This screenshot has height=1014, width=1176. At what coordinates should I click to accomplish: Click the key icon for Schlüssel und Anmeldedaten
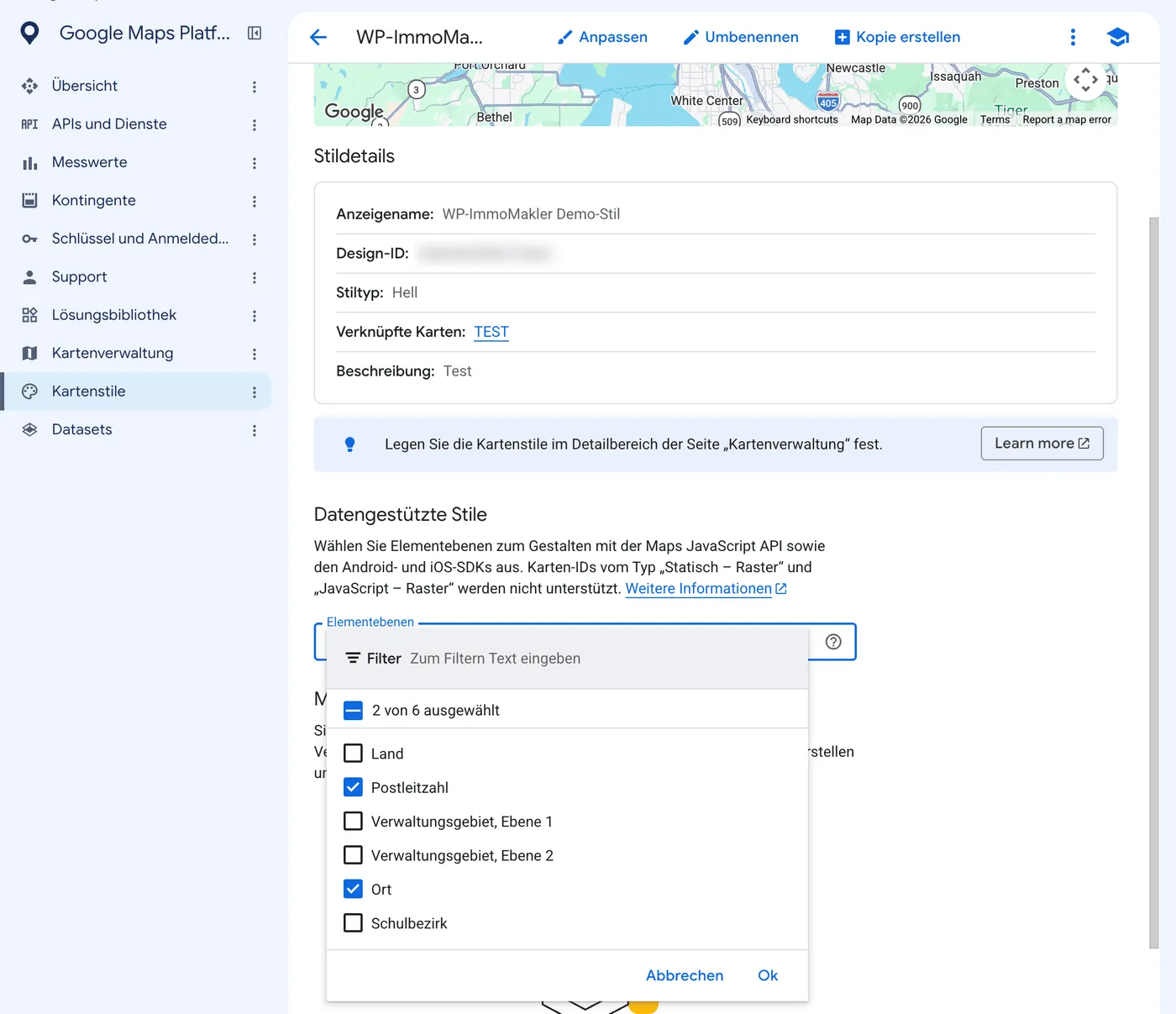coord(29,239)
